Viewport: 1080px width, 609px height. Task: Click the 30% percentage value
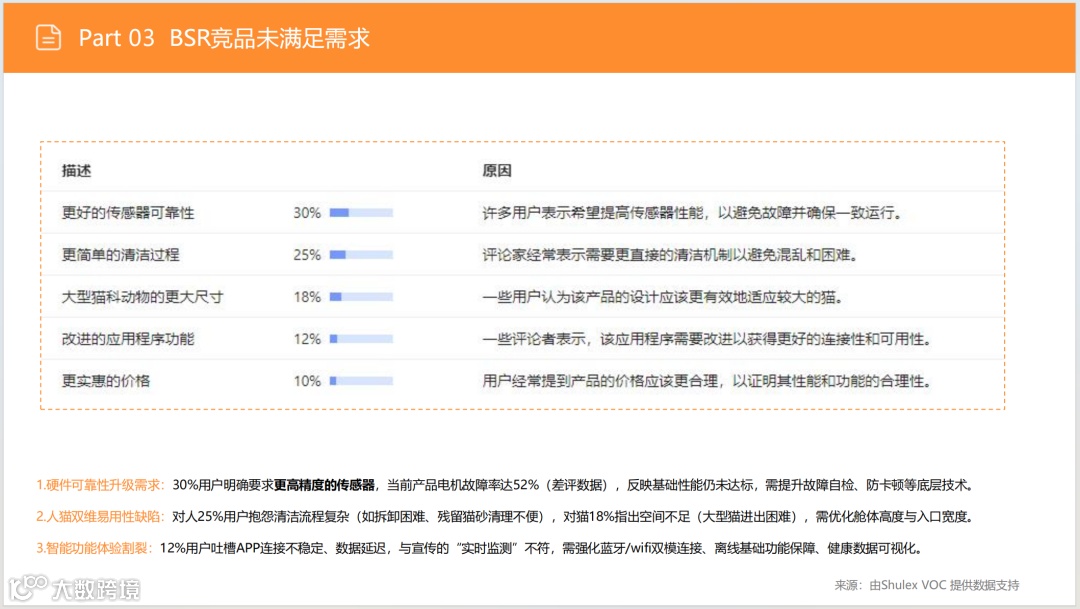click(x=307, y=213)
